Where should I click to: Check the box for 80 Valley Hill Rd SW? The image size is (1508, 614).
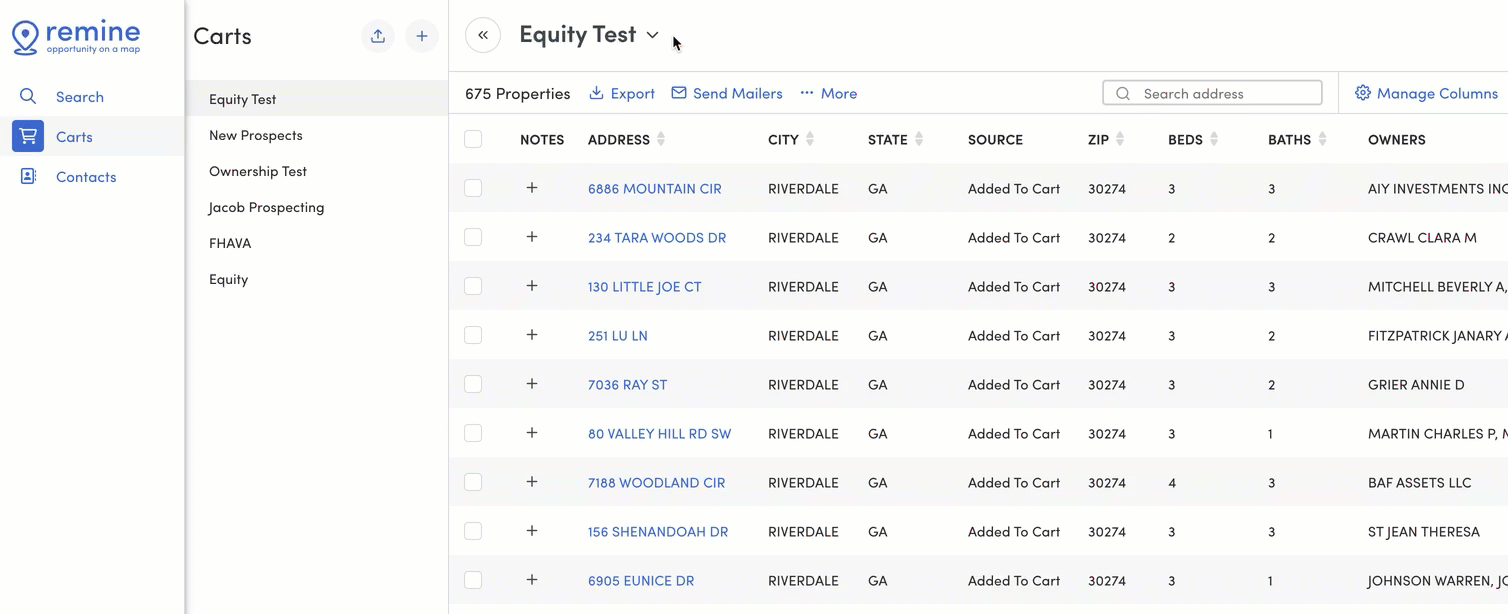pyautogui.click(x=473, y=433)
